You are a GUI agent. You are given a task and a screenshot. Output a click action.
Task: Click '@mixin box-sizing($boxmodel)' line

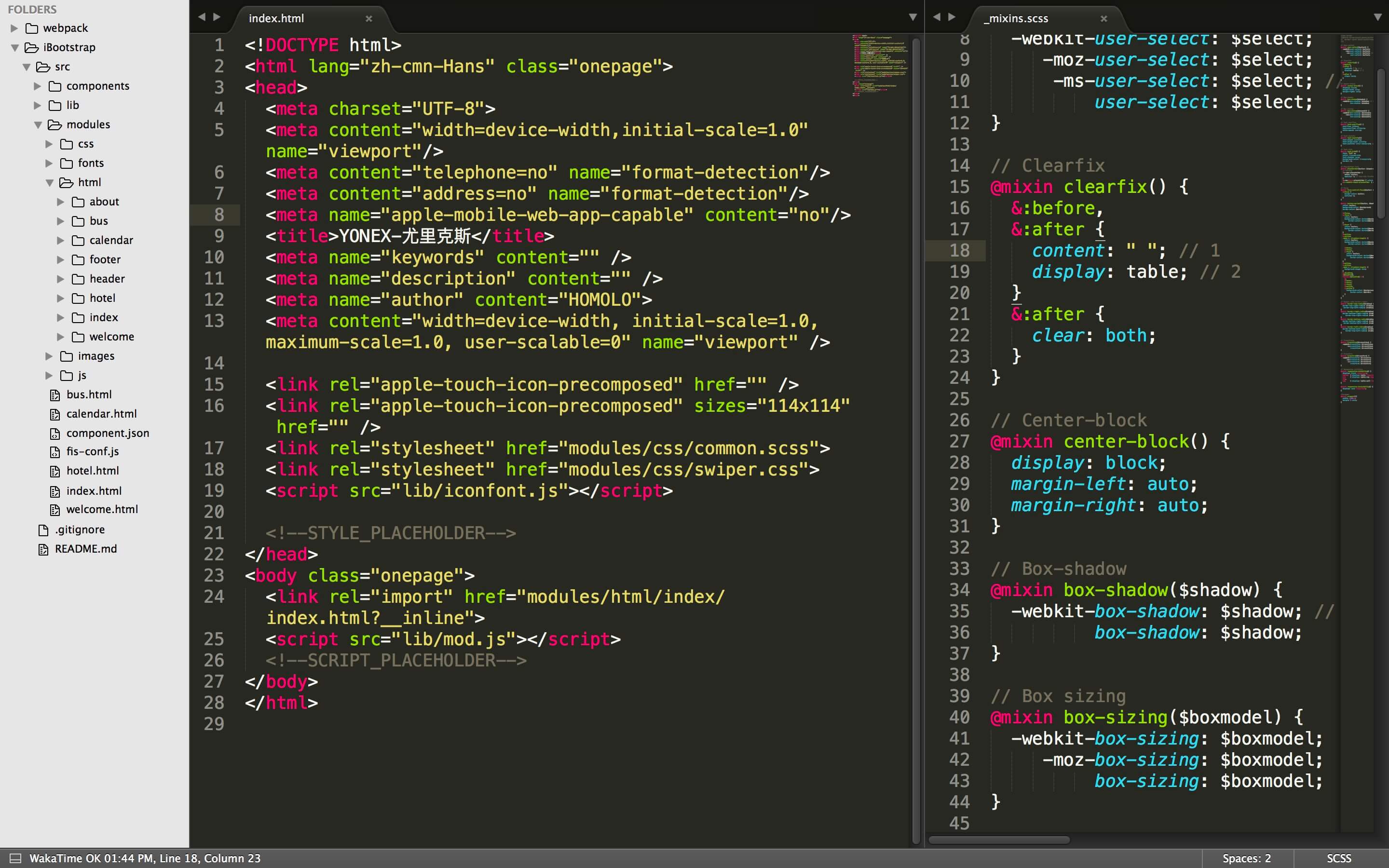[x=1147, y=717]
